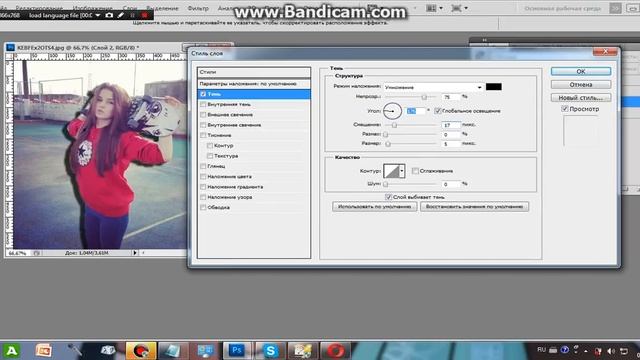
Task: Take a Bandicam screenshot with the camera icon
Action: coord(109,15)
